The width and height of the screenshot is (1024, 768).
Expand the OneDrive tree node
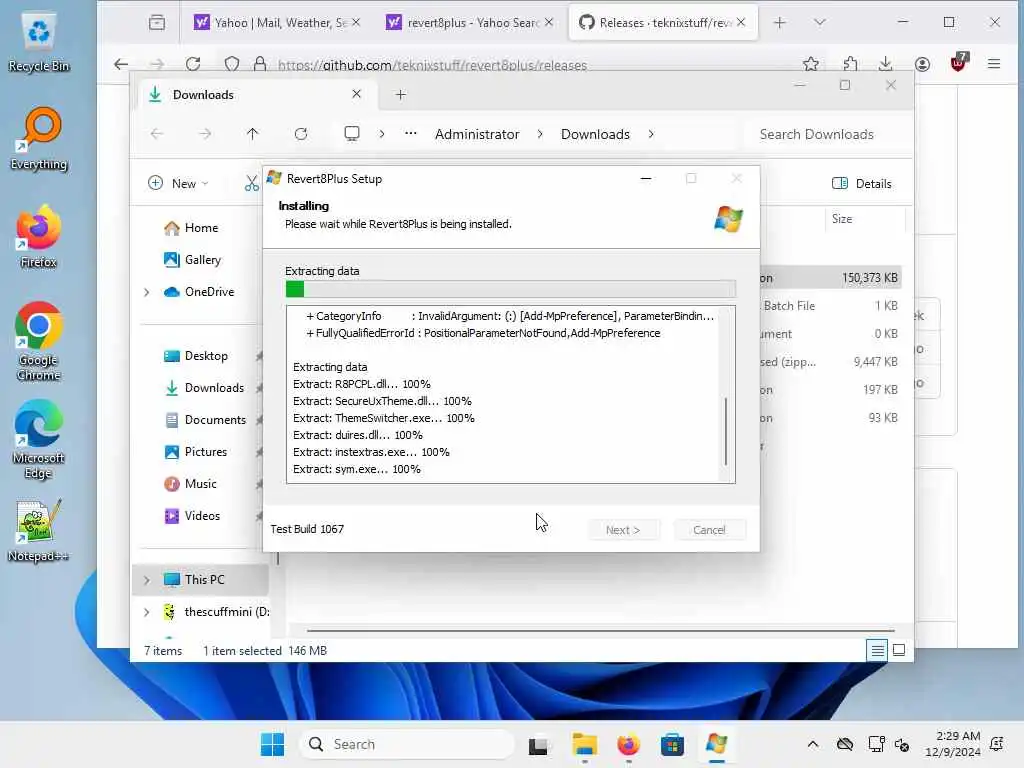coord(147,292)
